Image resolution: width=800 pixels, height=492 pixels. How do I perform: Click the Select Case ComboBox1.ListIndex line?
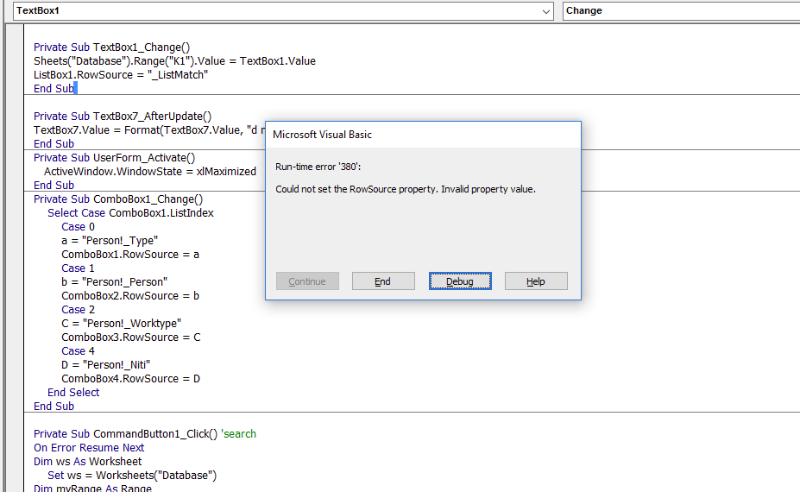[x=130, y=213]
